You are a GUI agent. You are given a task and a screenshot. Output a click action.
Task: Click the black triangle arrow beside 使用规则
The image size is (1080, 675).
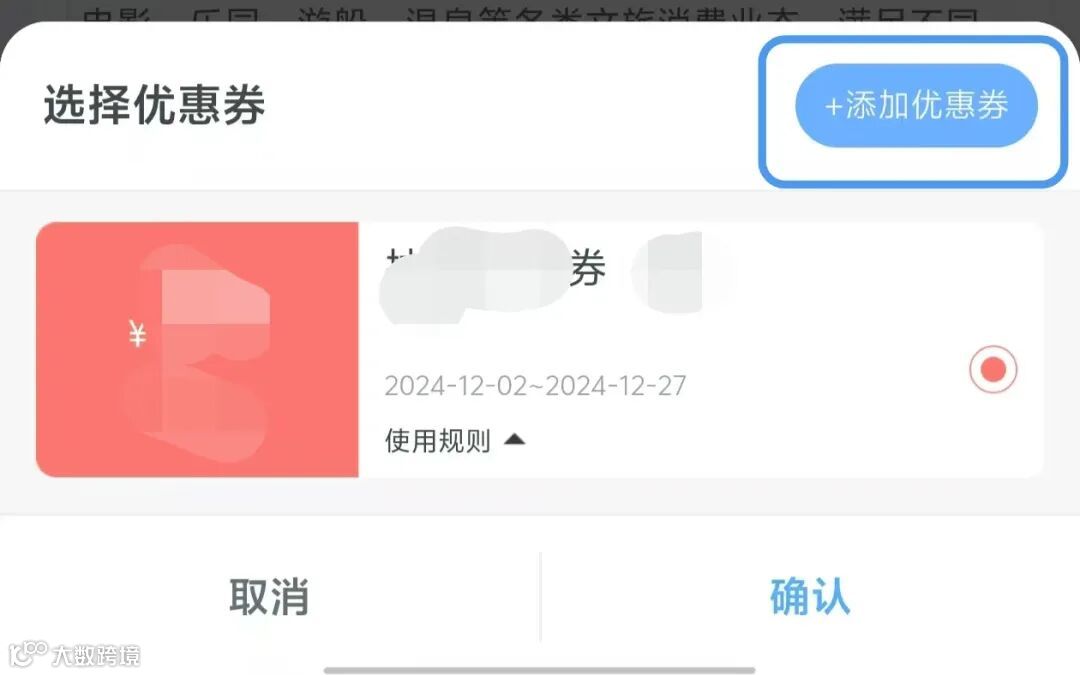click(x=515, y=439)
